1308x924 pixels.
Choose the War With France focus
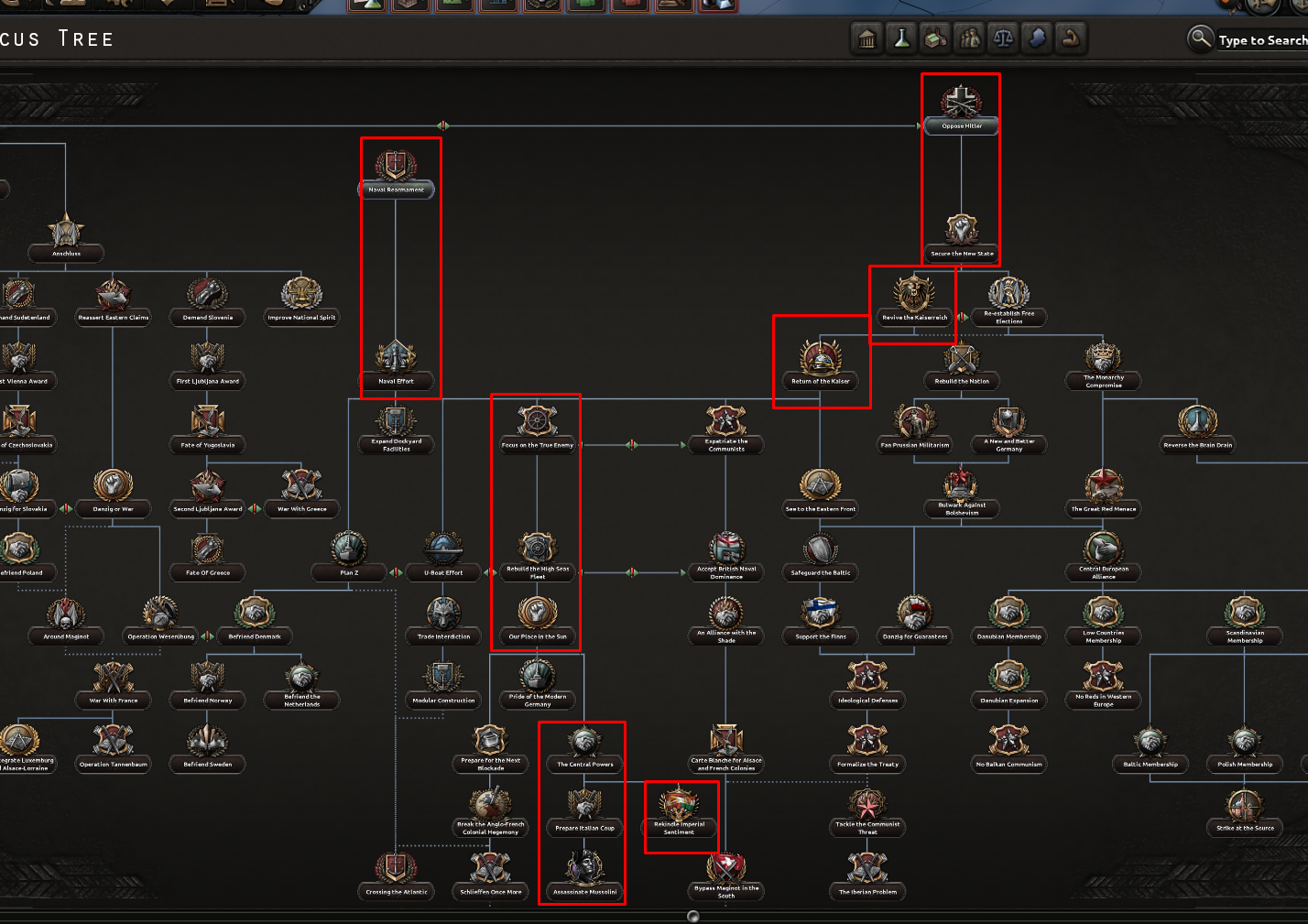click(114, 684)
